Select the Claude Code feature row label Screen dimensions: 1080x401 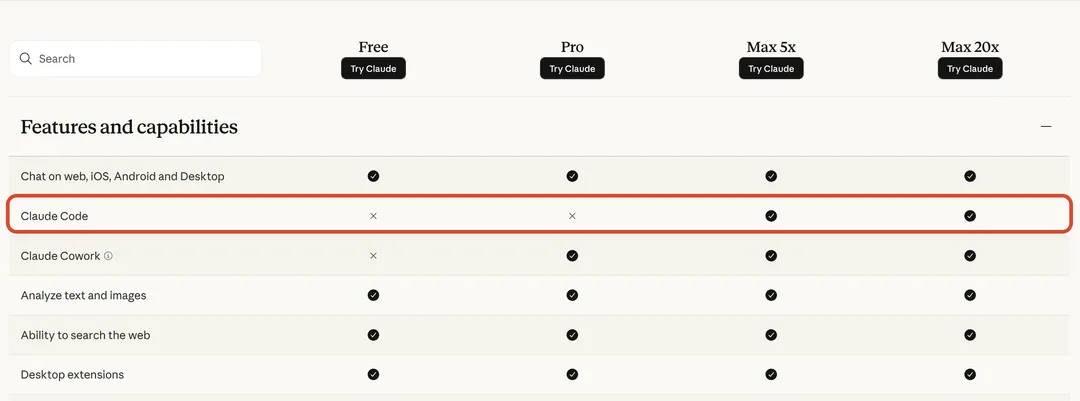tap(54, 216)
